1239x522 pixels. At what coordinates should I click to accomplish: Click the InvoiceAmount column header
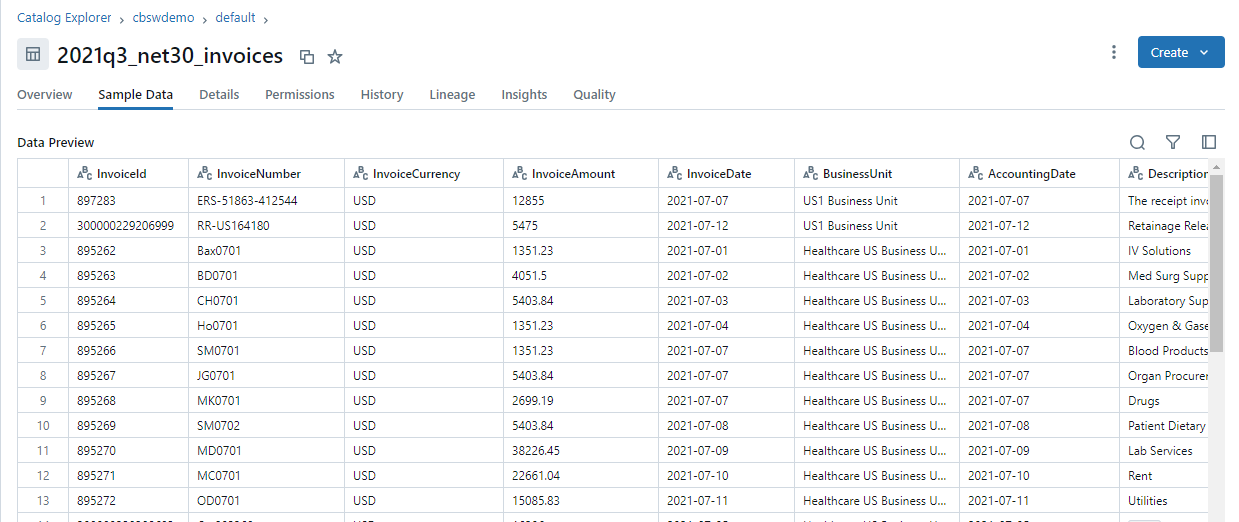click(x=573, y=174)
